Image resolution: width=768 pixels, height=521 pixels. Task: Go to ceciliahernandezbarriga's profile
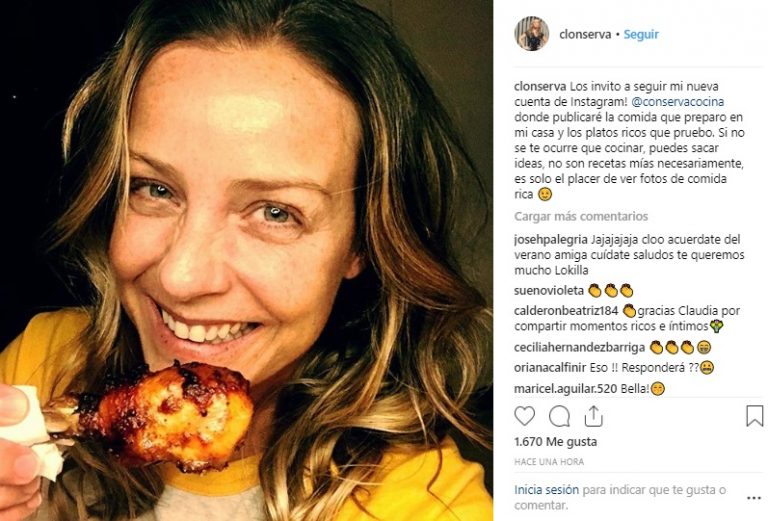579,348
